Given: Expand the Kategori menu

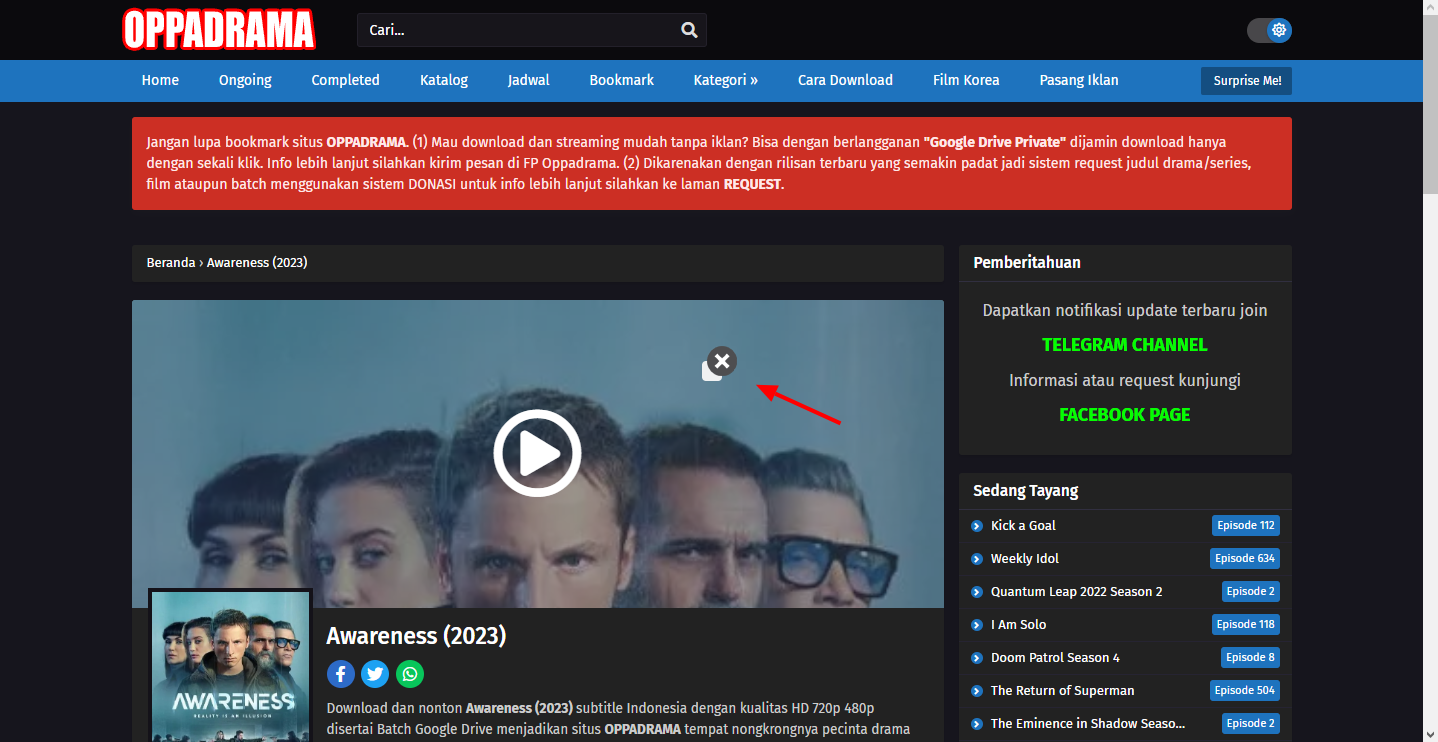Looking at the screenshot, I should pos(725,80).
